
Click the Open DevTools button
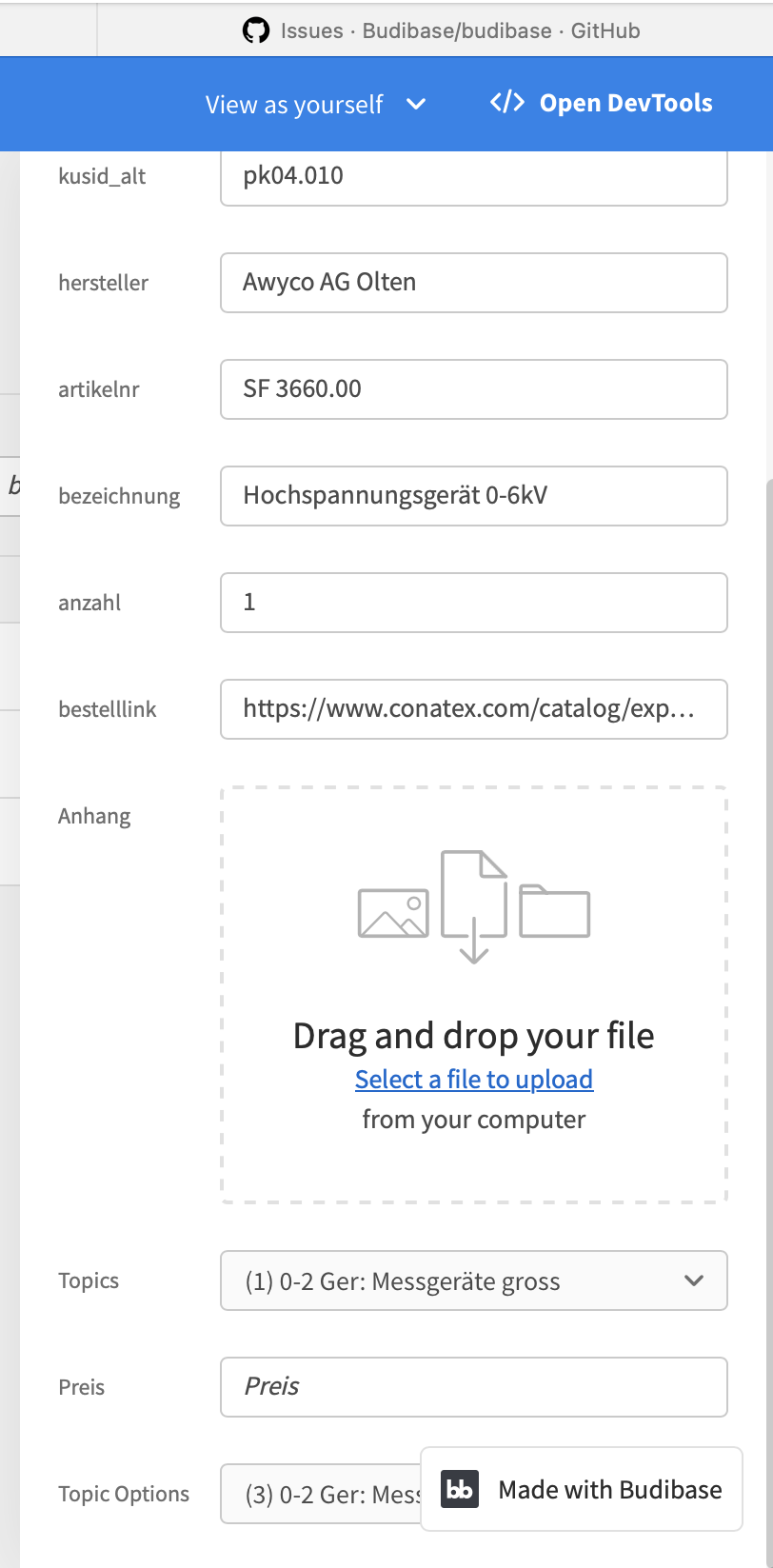[x=601, y=103]
